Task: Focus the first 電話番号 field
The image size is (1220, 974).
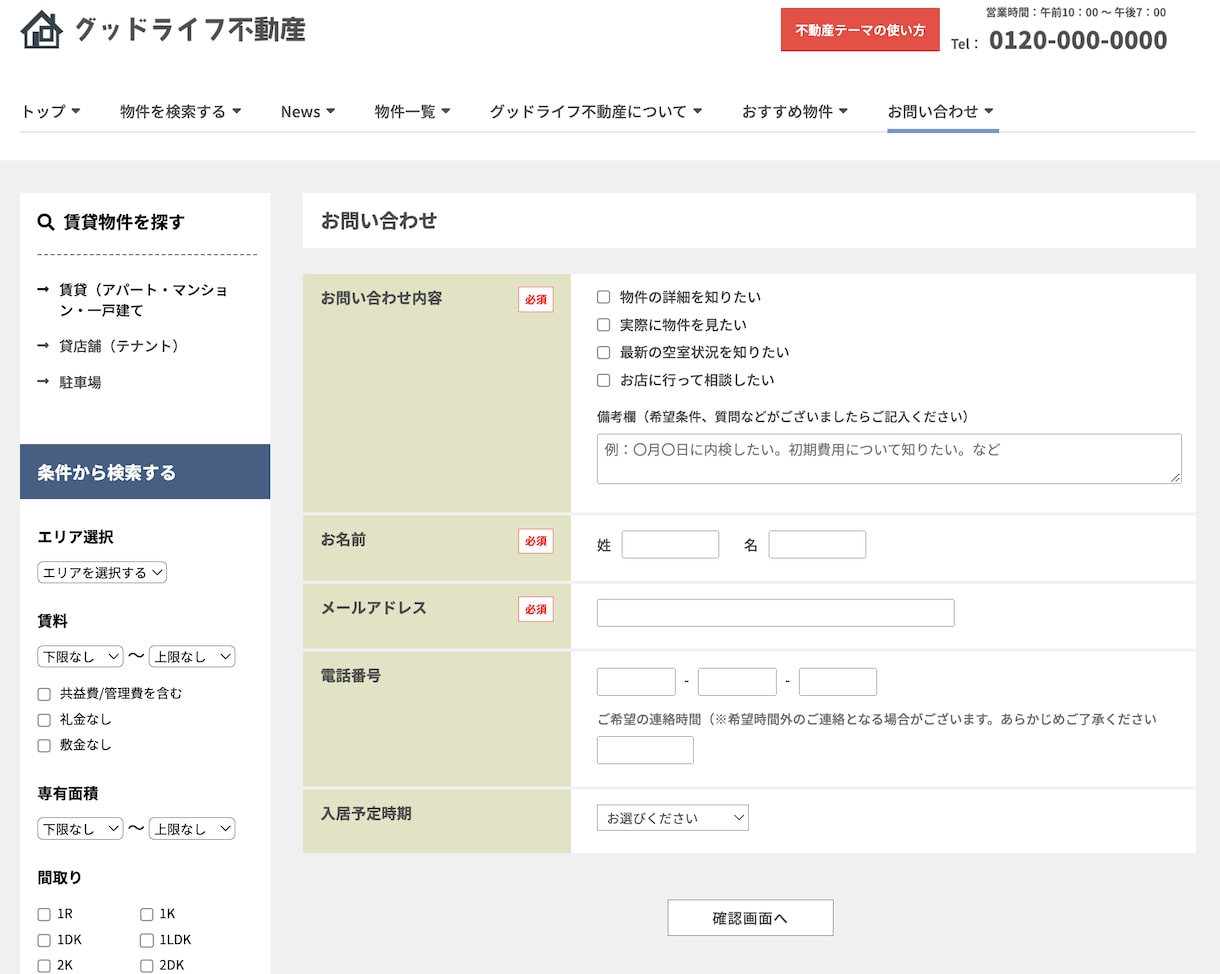Action: 636,682
